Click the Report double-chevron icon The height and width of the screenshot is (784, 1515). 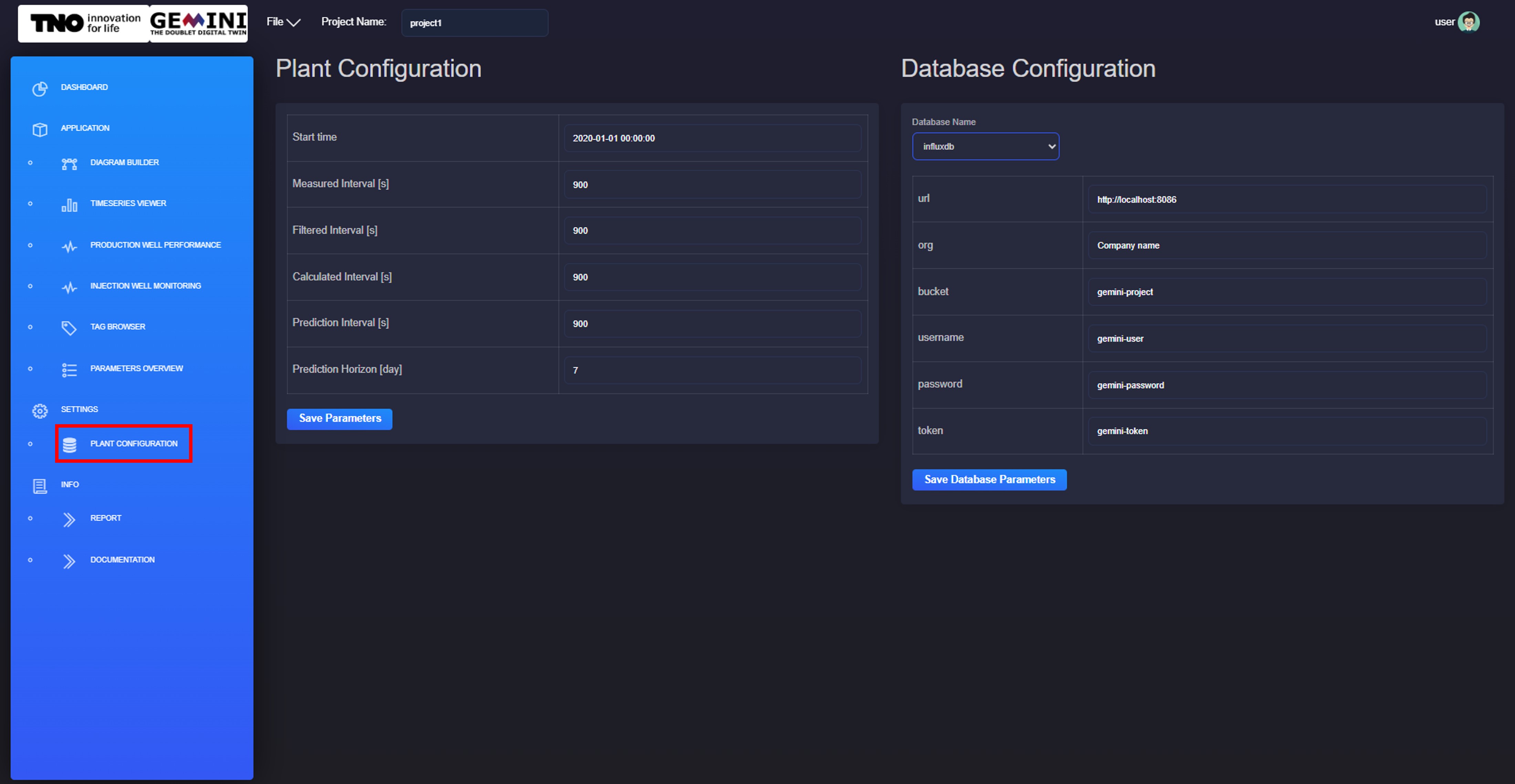(70, 519)
